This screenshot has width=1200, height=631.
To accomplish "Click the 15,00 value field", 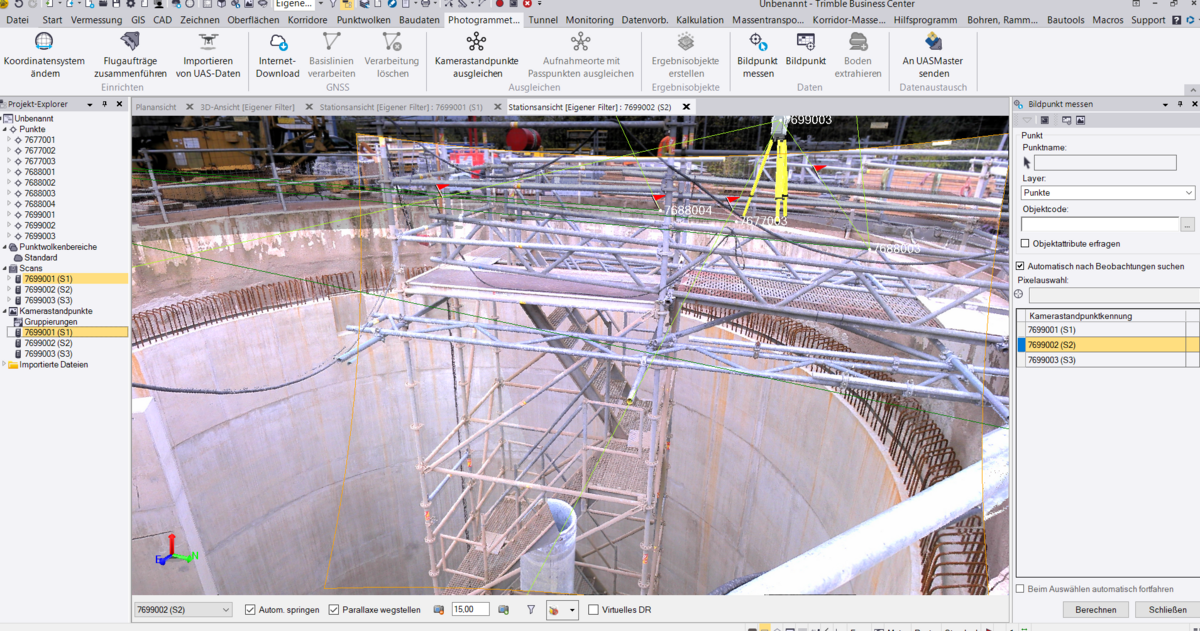I will point(470,609).
